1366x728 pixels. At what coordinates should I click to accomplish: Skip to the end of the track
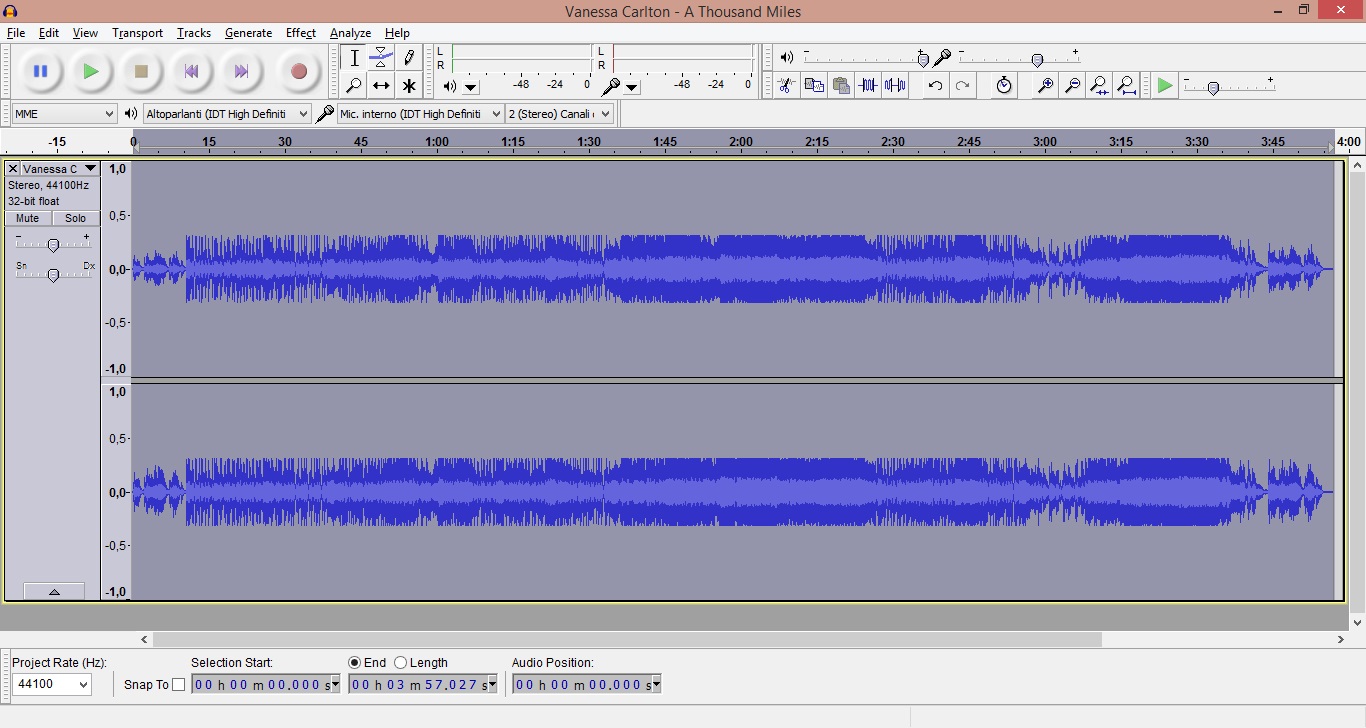[x=241, y=71]
